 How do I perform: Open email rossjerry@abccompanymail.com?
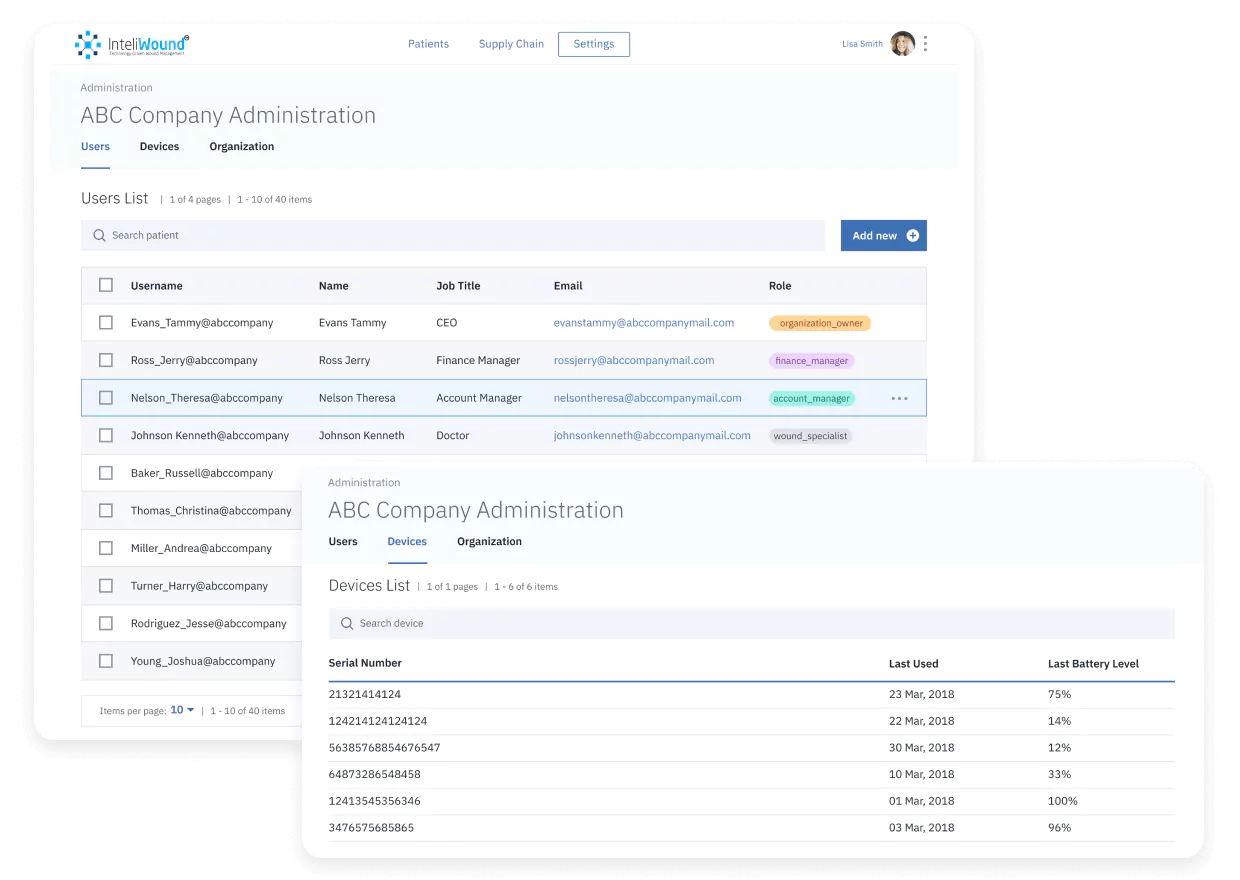coord(634,360)
